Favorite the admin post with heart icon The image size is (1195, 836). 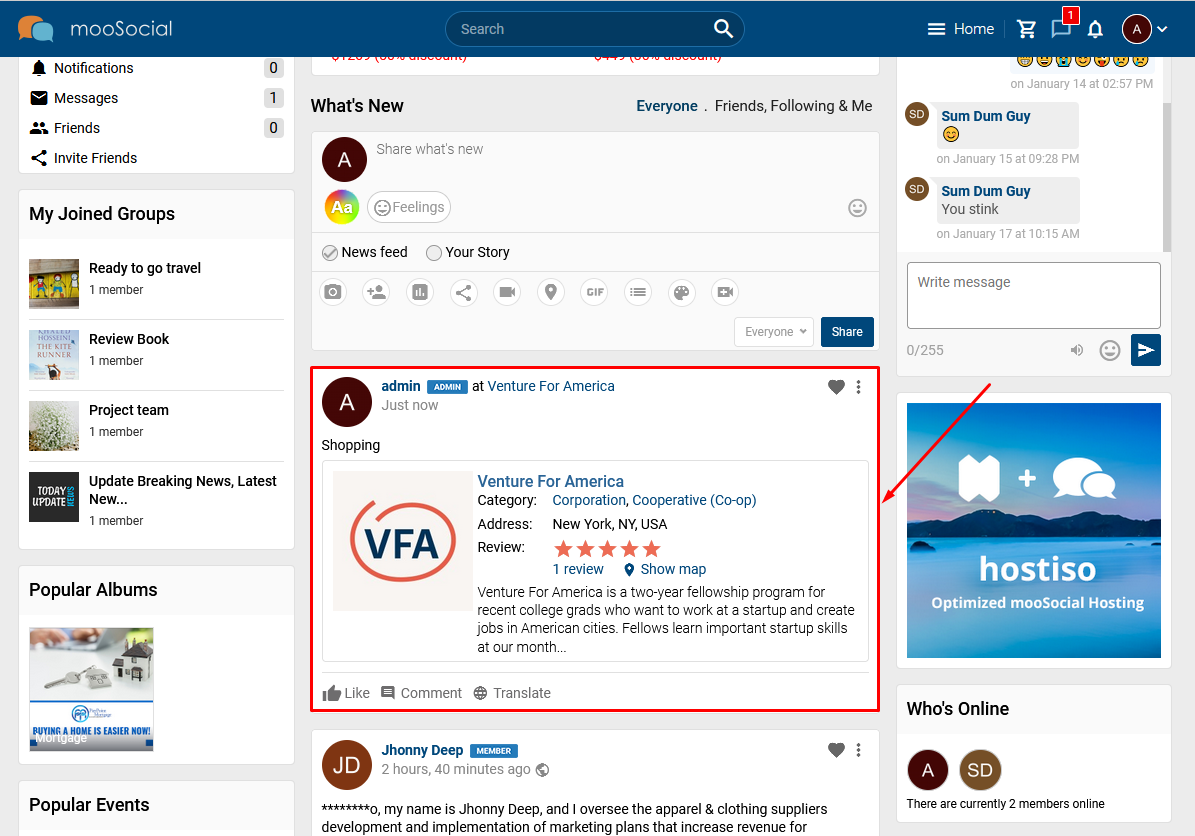[836, 387]
